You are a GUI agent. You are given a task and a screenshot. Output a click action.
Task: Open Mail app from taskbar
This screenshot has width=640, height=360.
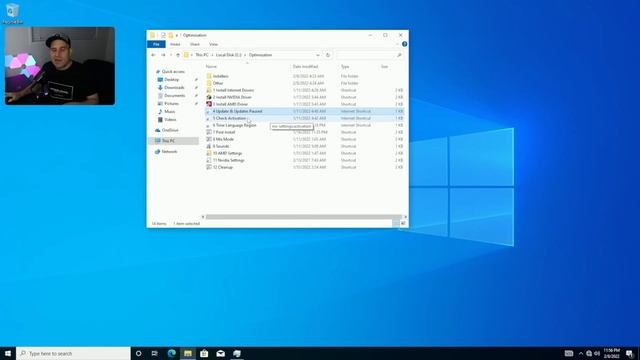pos(220,353)
